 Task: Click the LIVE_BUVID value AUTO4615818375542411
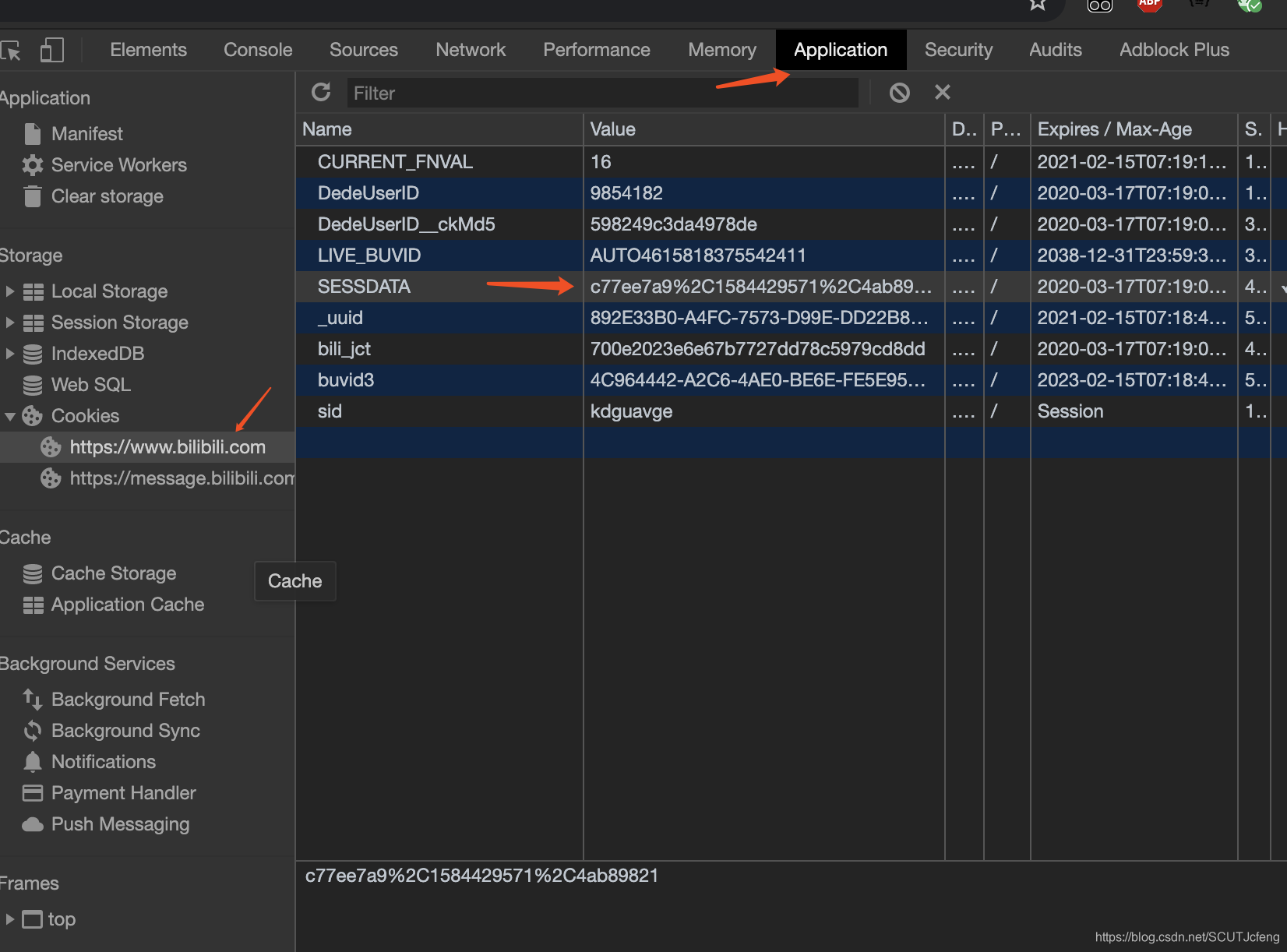coord(698,256)
